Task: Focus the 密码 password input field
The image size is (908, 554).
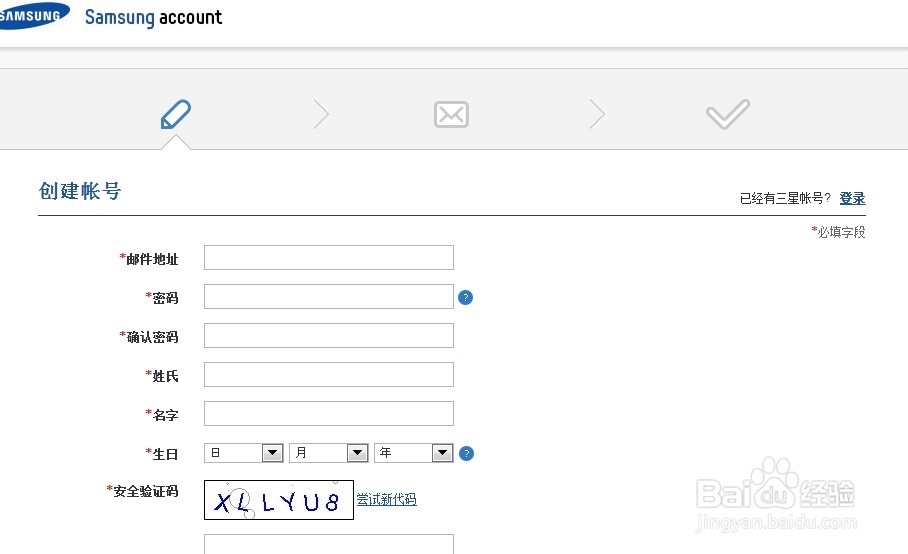Action: pyautogui.click(x=328, y=296)
